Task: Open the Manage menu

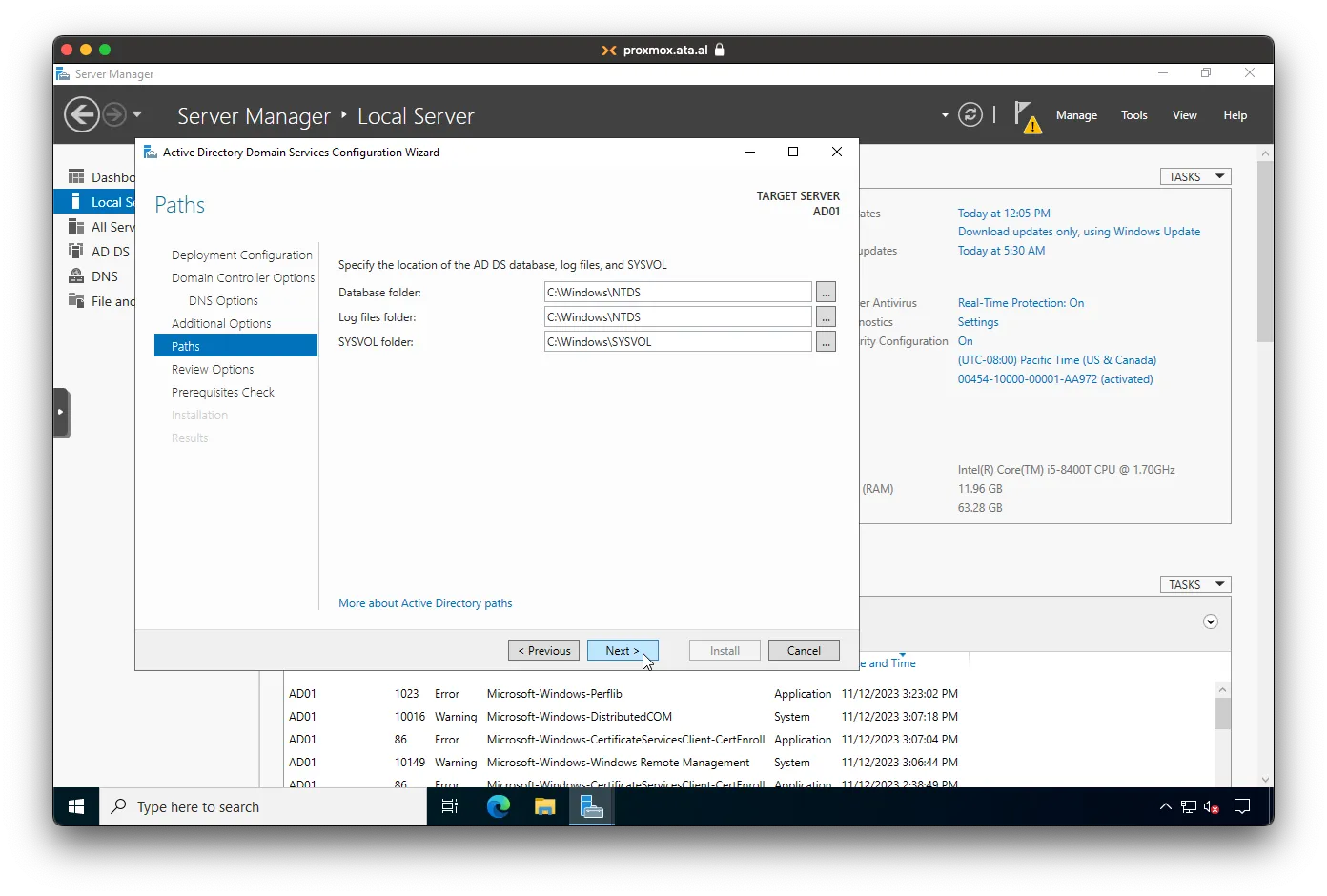Action: coord(1076,115)
